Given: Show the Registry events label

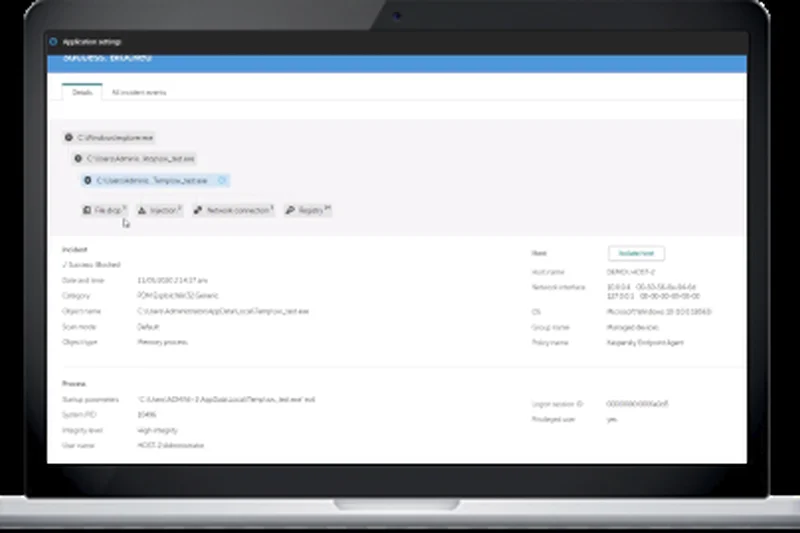Looking at the screenshot, I should pos(311,210).
